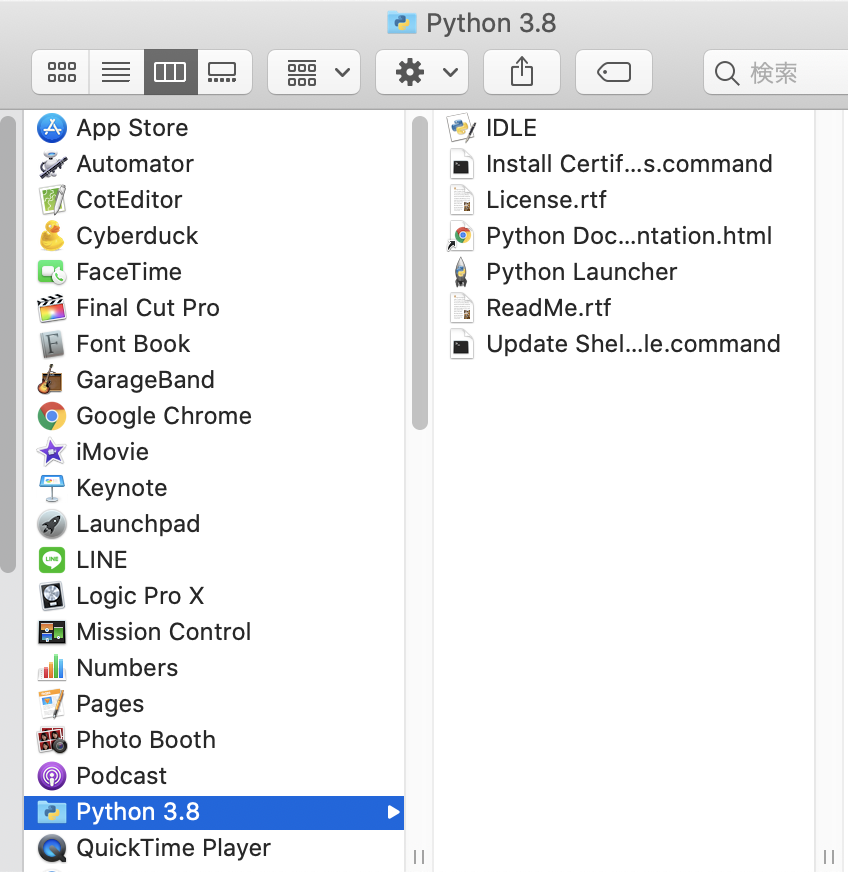Image resolution: width=848 pixels, height=872 pixels.
Task: Switch to icon view
Action: pyautogui.click(x=61, y=72)
